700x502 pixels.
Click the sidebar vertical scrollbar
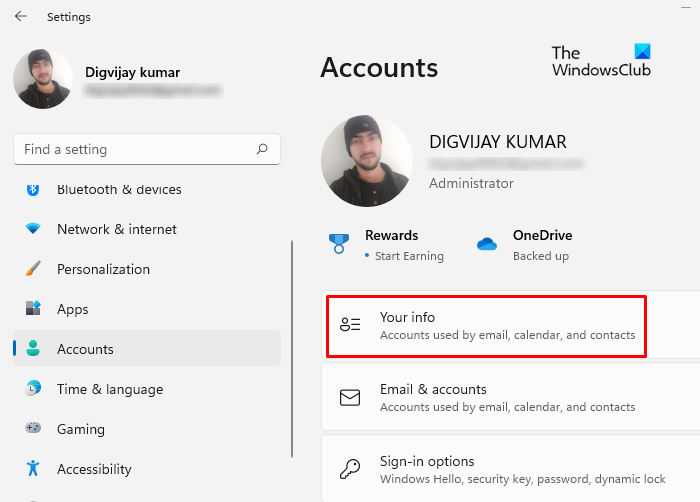pos(291,340)
